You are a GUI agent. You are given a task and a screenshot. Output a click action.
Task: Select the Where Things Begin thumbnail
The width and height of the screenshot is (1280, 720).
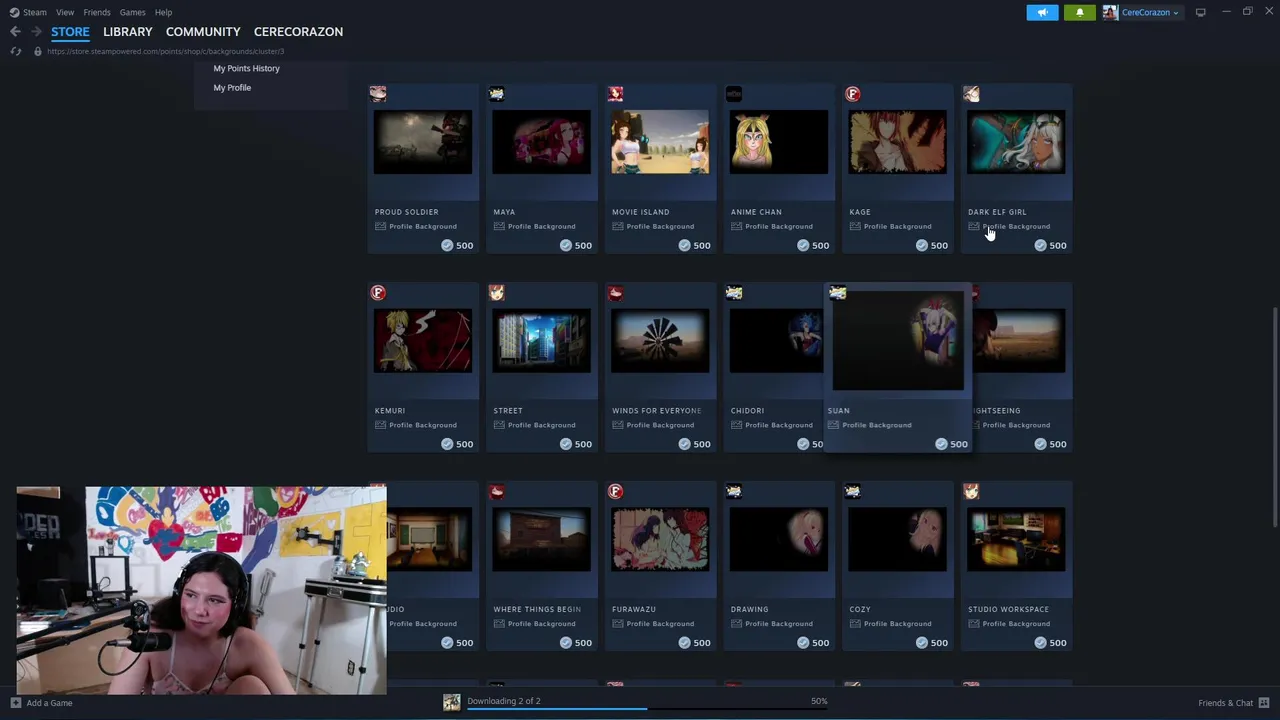coord(541,540)
